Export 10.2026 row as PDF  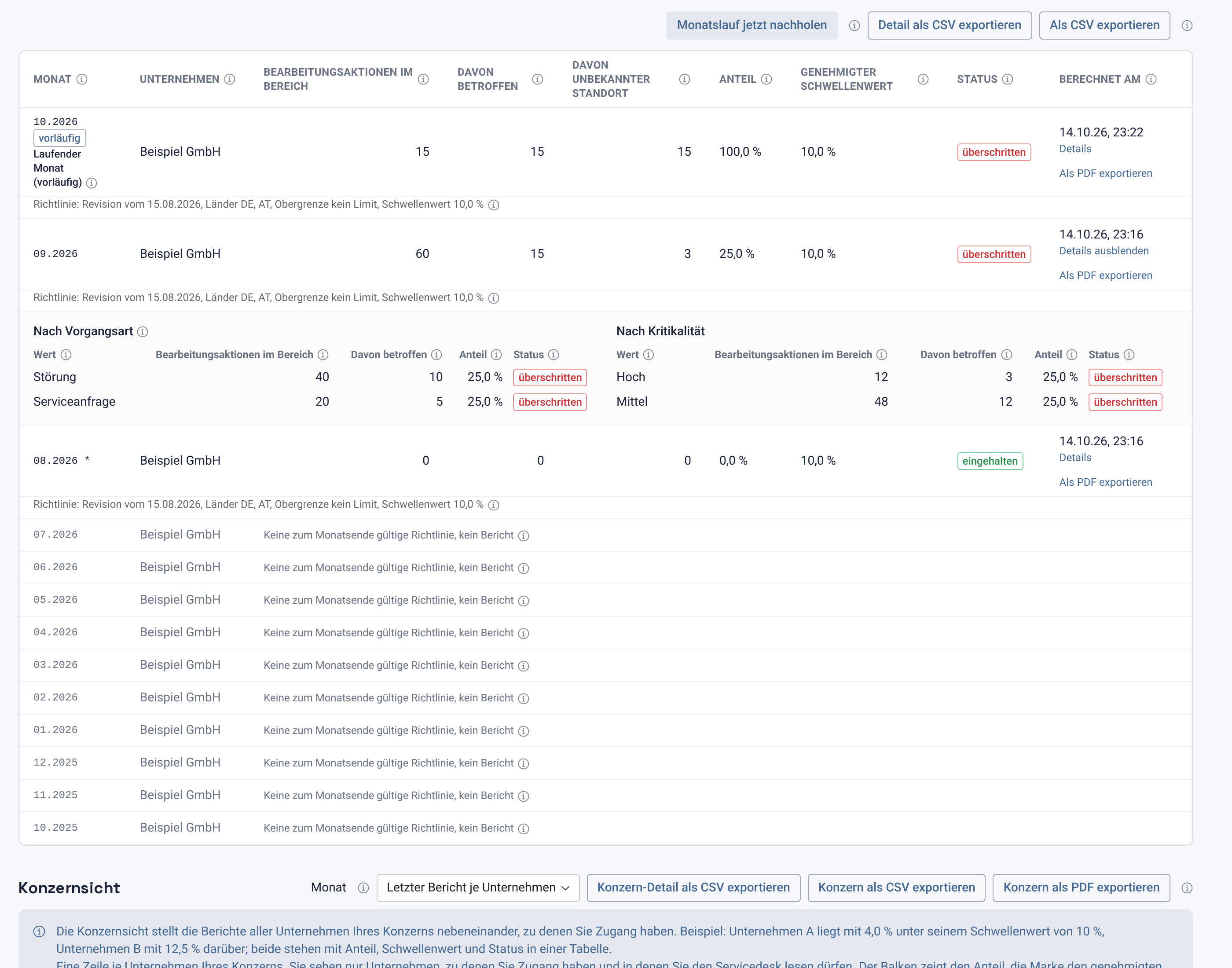(x=1105, y=173)
